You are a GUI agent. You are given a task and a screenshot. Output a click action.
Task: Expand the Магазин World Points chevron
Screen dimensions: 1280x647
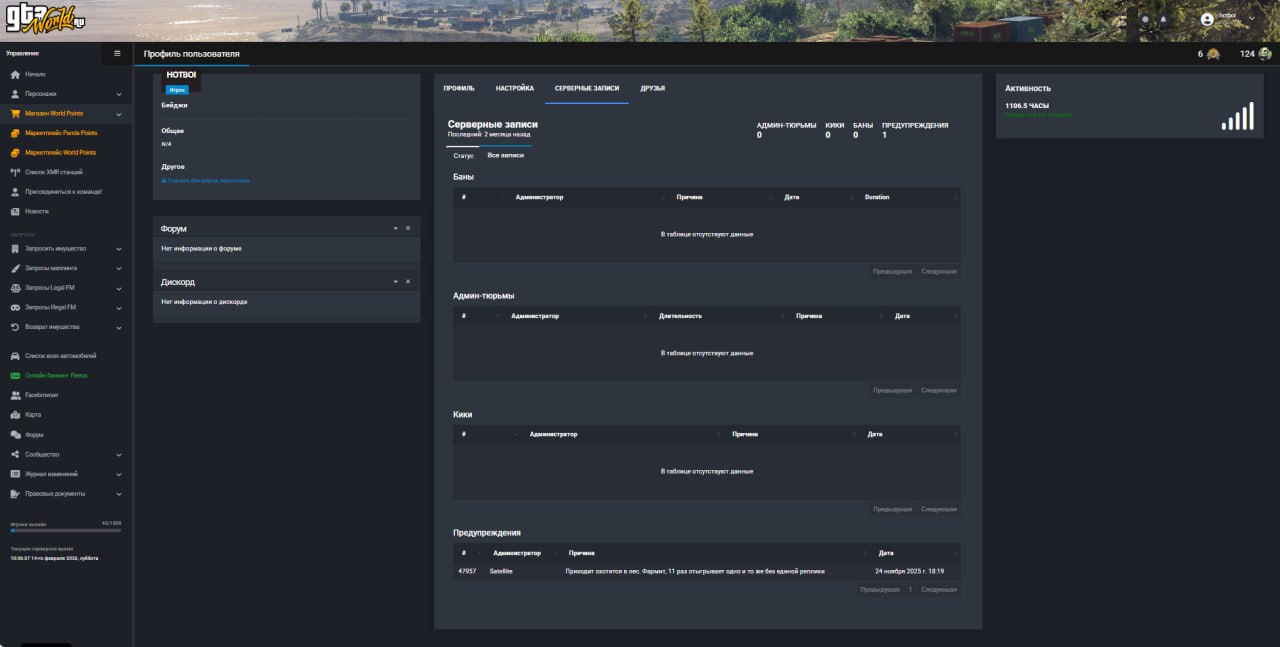click(x=119, y=114)
